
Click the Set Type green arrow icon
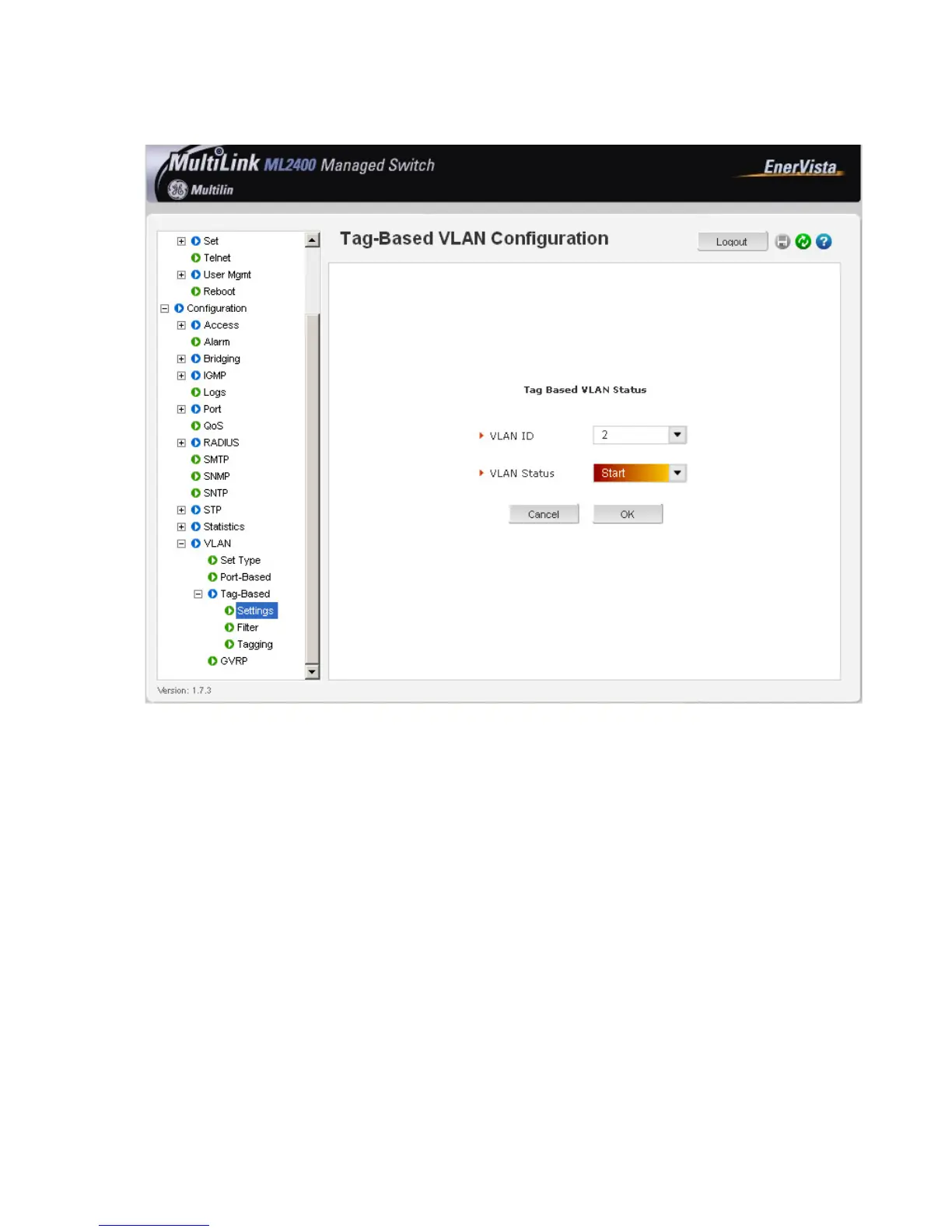click(212, 561)
